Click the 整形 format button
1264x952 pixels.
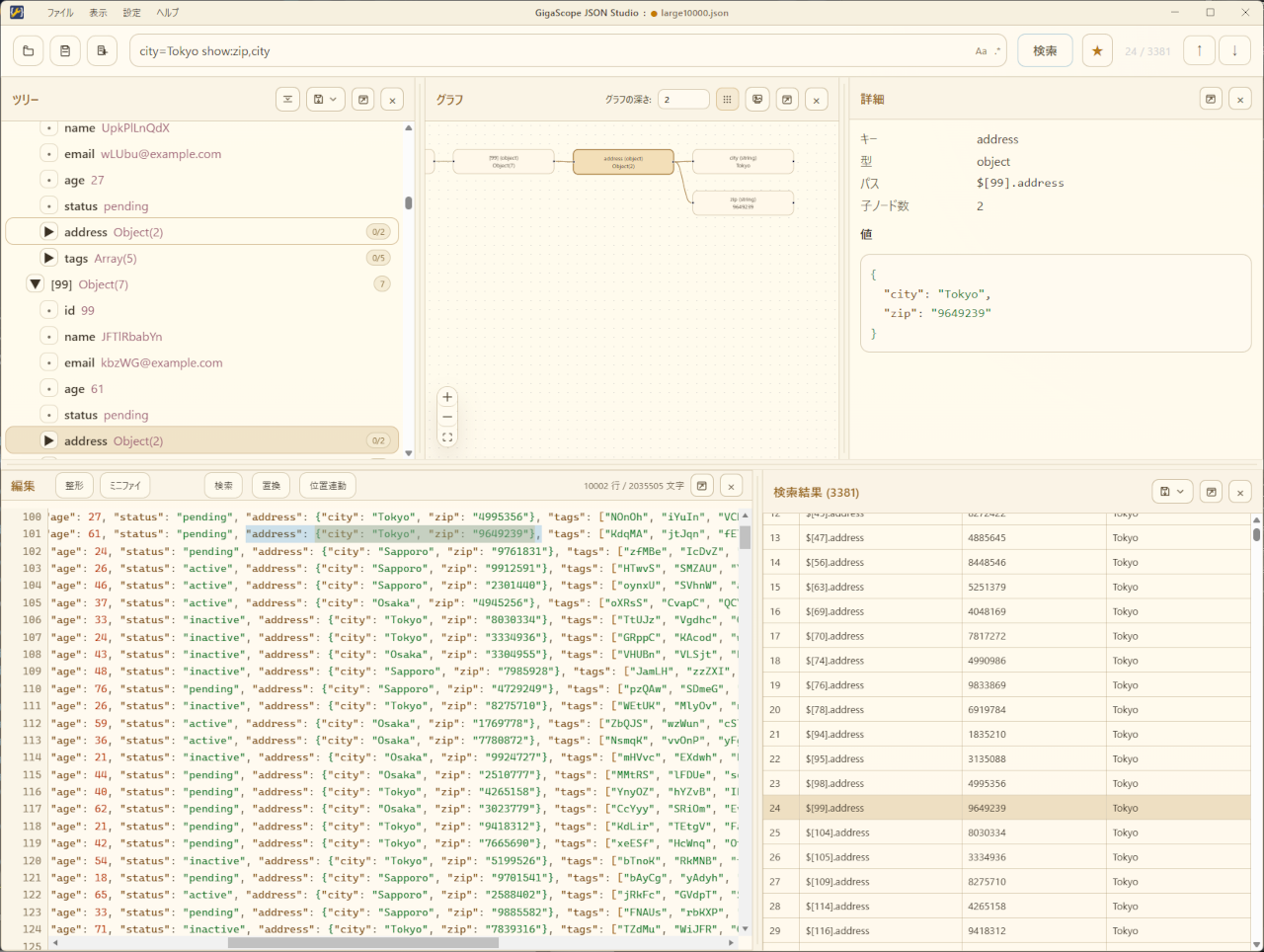click(x=75, y=486)
